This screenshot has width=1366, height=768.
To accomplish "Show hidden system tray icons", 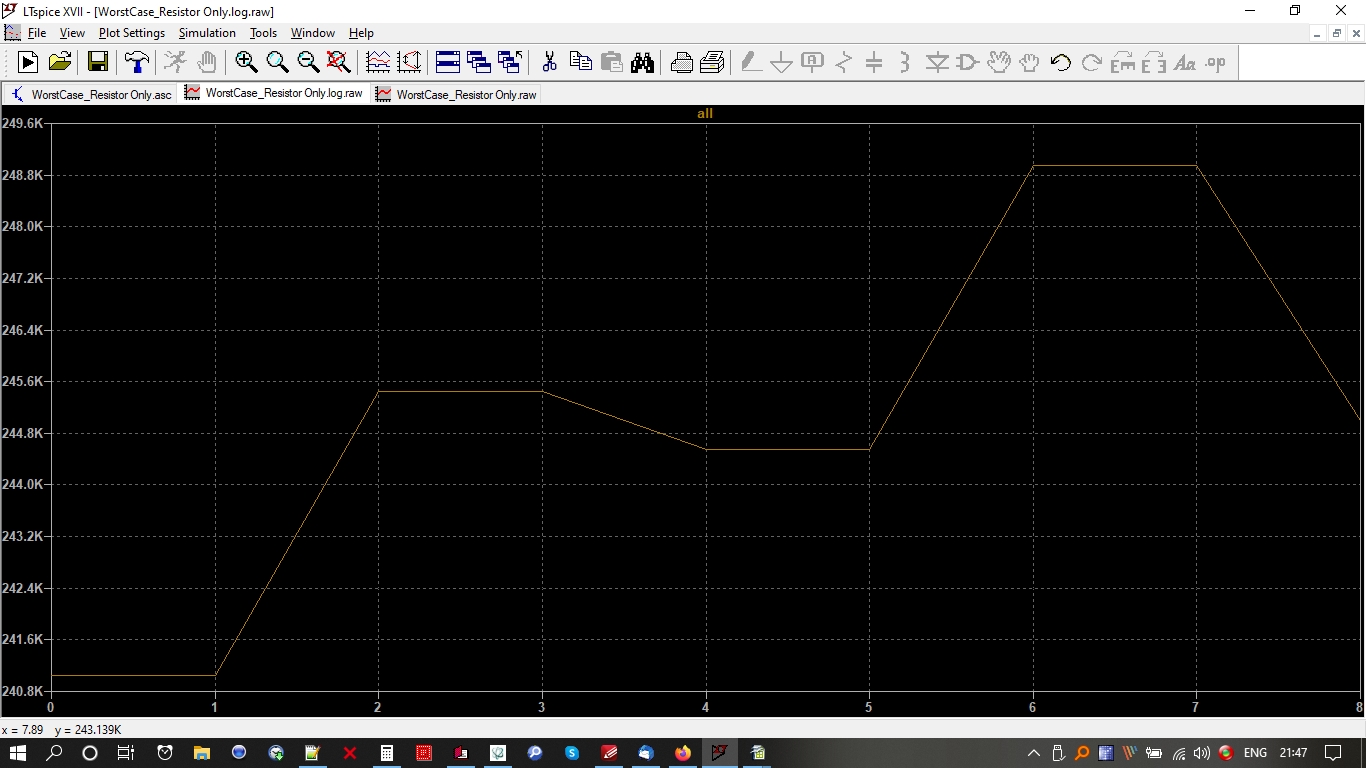I will [x=1033, y=752].
